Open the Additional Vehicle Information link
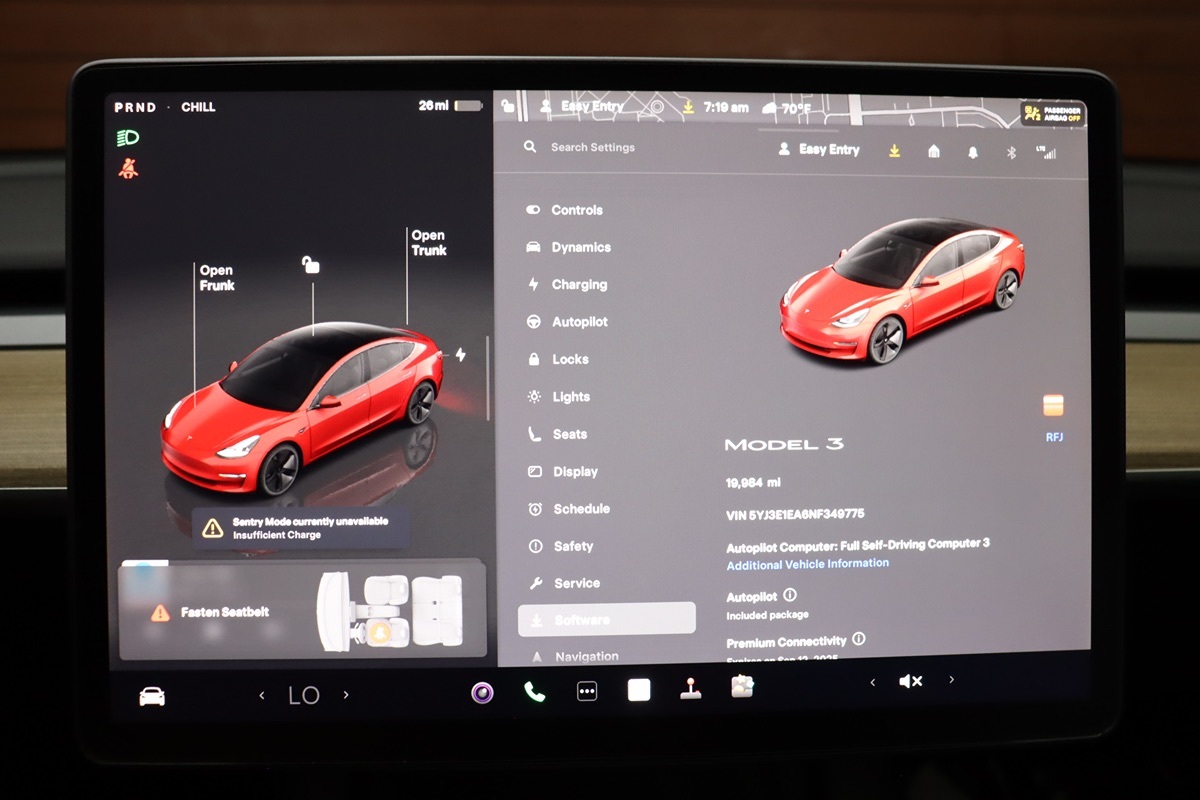The image size is (1200, 800). click(x=807, y=564)
